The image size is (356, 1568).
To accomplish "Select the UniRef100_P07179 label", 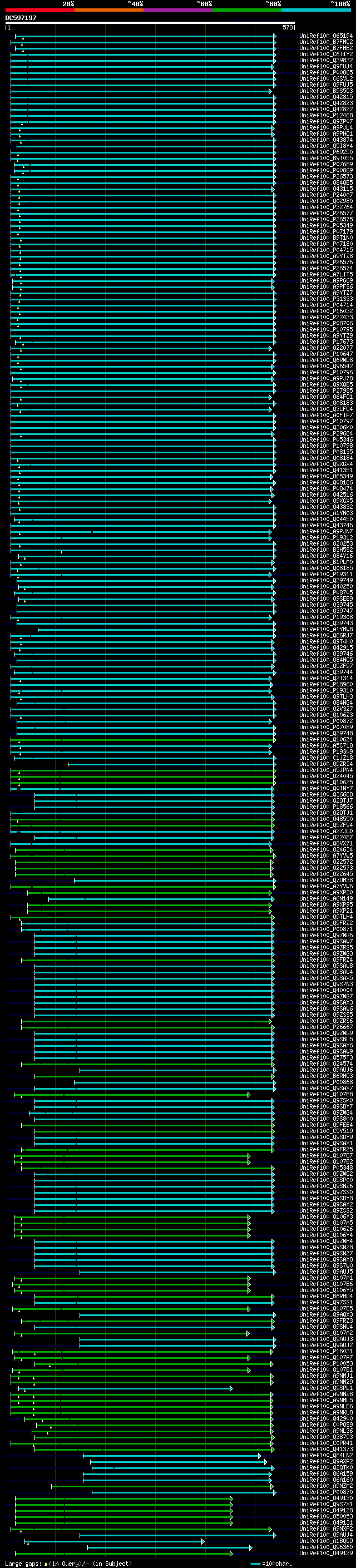I will pos(326,232).
